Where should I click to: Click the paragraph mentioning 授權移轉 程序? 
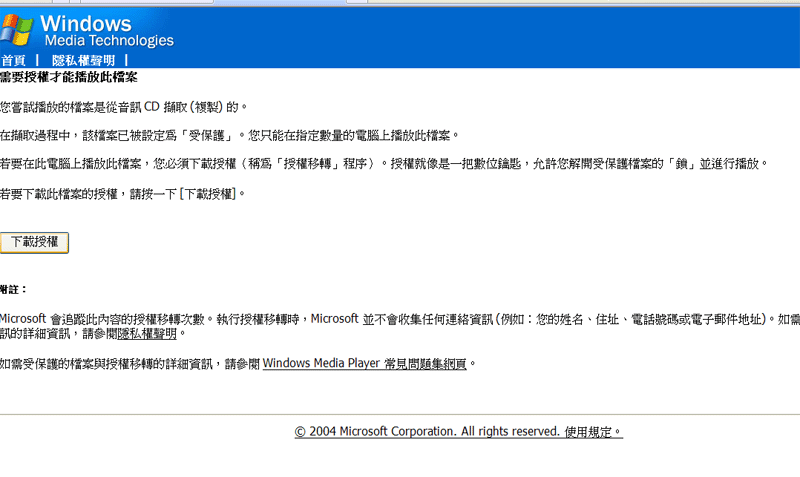[x=384, y=164]
